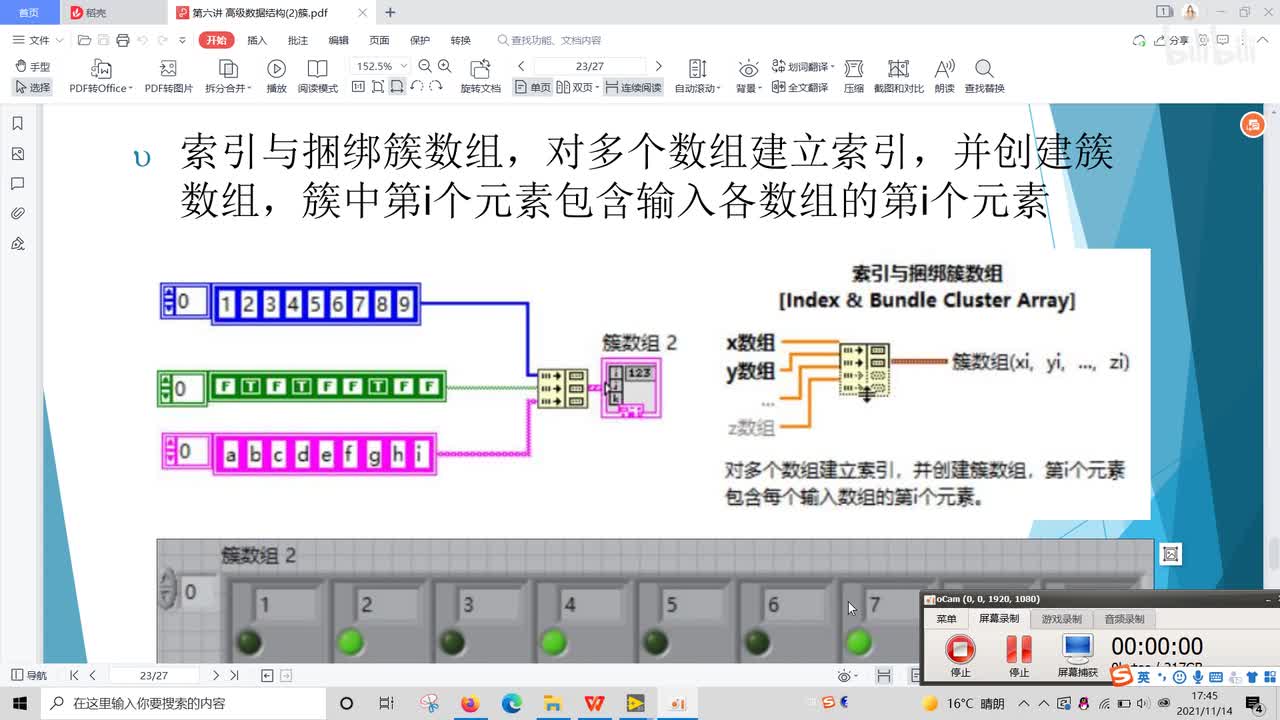Open the bookmark panel in sidebar

pyautogui.click(x=17, y=124)
